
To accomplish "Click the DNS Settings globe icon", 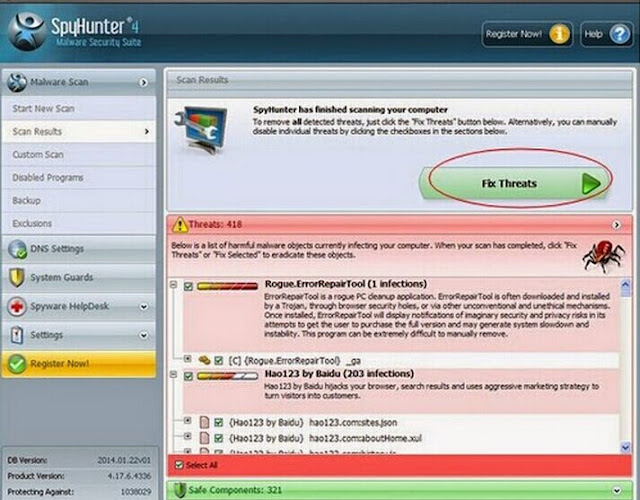I will [18, 249].
